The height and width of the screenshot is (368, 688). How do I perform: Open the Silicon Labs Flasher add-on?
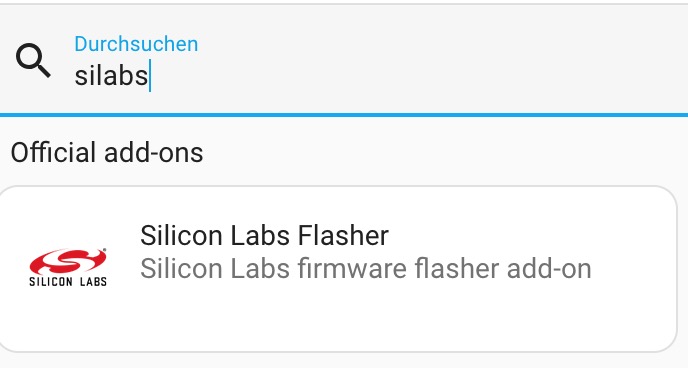[x=338, y=268]
